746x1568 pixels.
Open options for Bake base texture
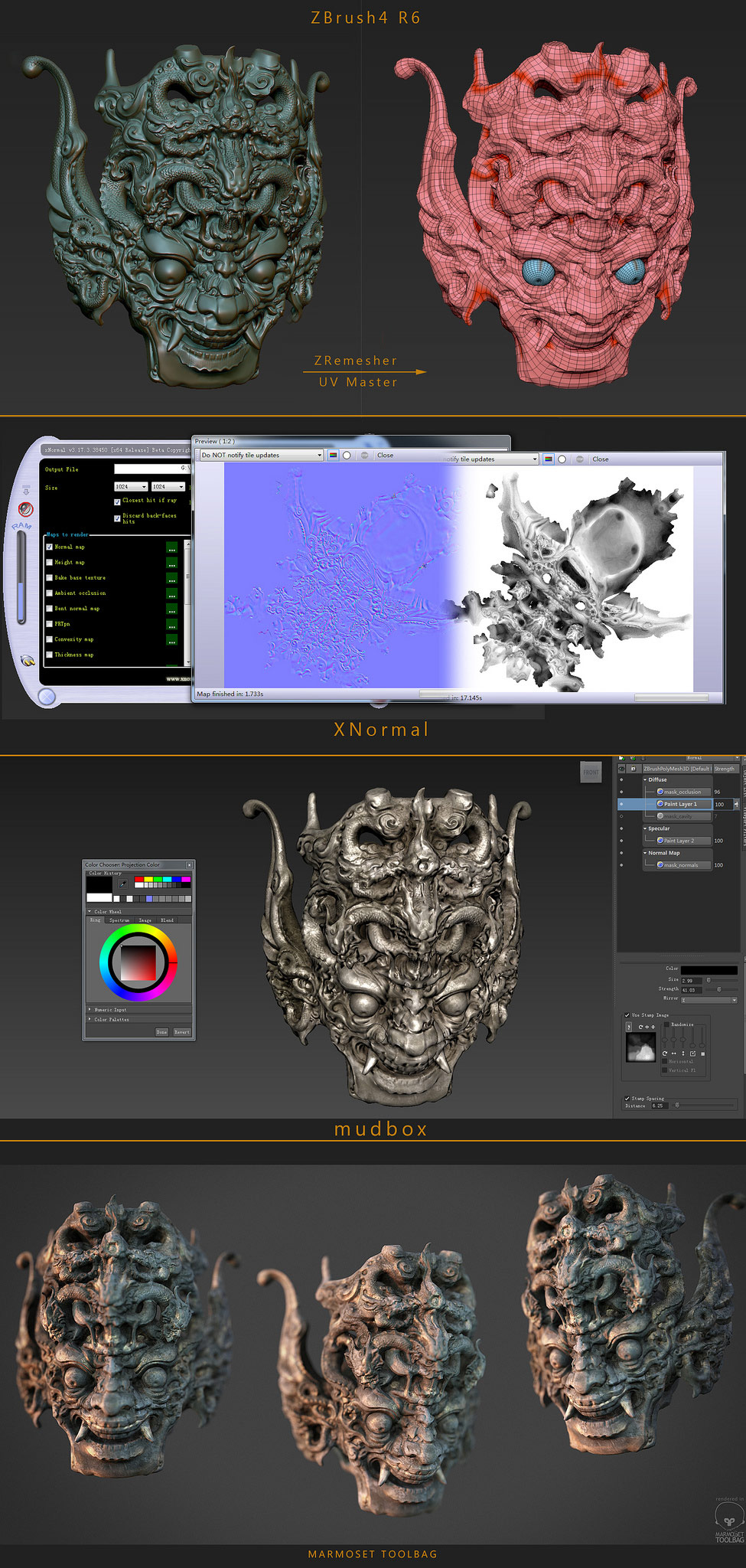coord(171,579)
